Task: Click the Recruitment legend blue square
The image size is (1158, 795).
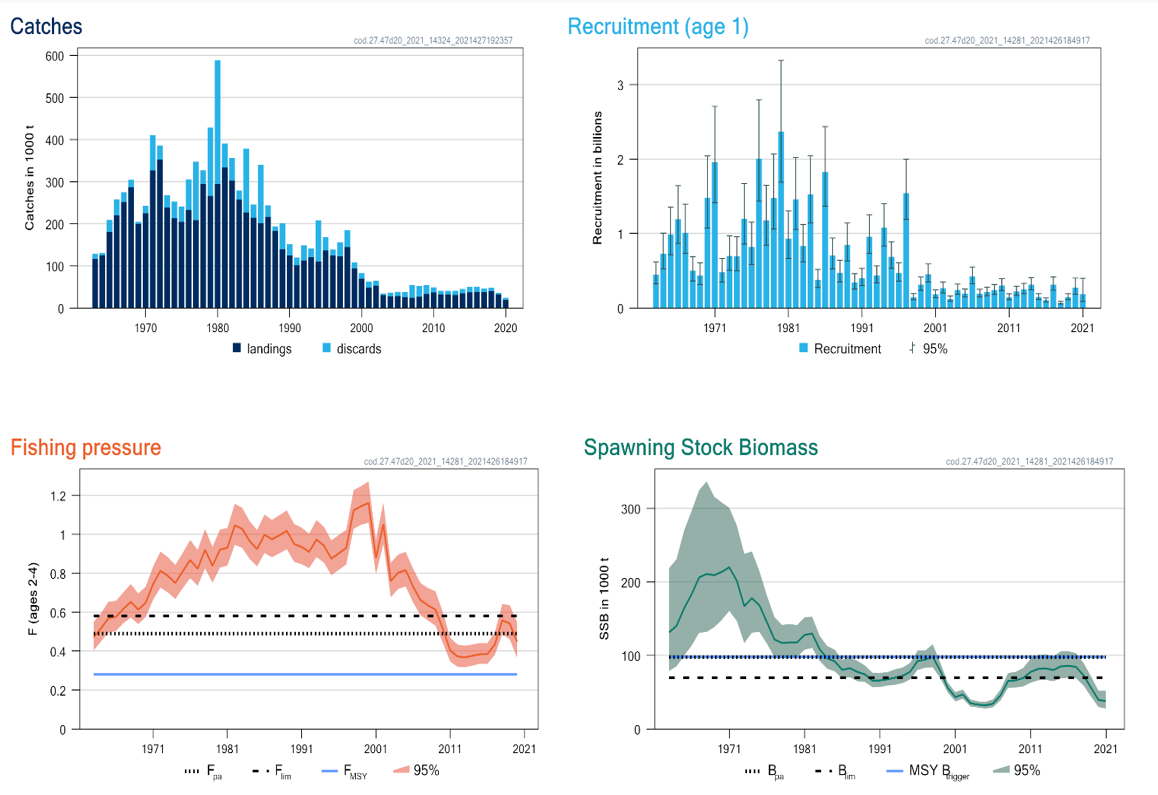Action: [803, 349]
